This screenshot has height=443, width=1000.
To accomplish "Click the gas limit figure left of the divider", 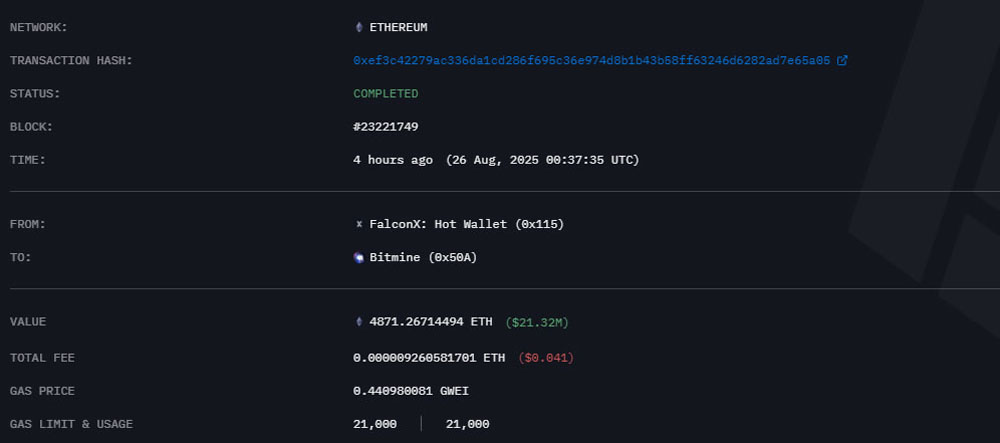I will click(375, 424).
